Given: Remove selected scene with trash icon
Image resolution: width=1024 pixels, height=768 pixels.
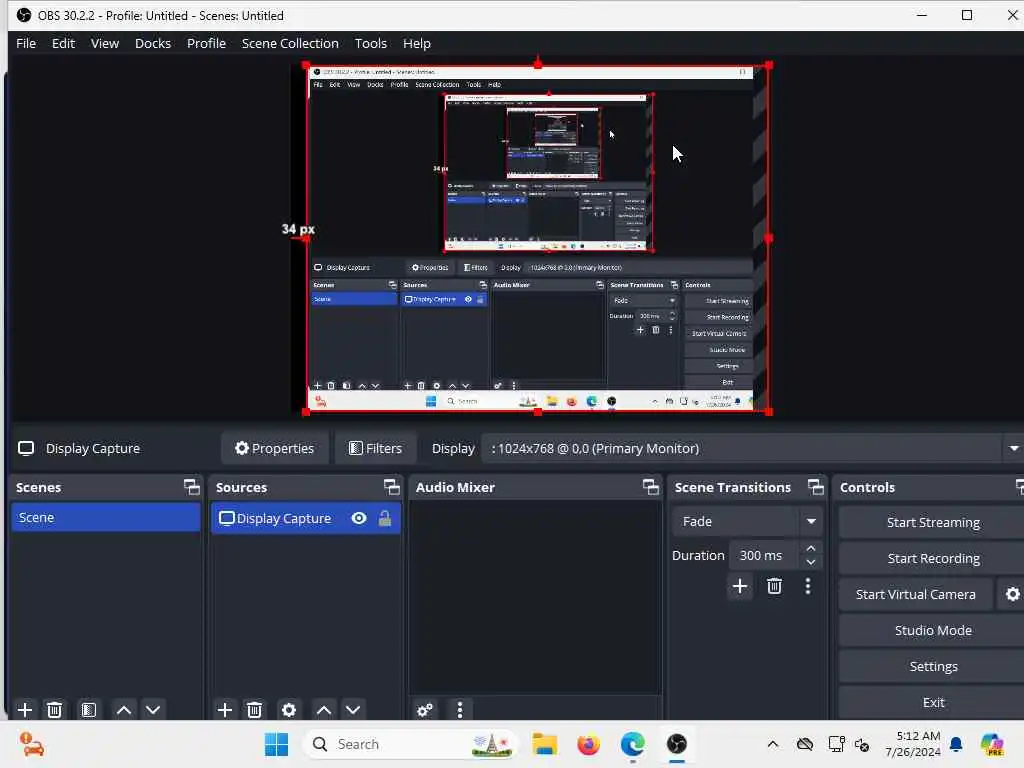Looking at the screenshot, I should (x=55, y=710).
